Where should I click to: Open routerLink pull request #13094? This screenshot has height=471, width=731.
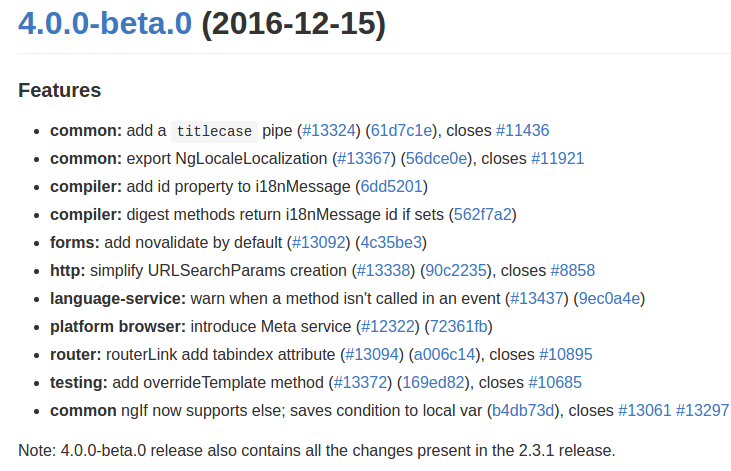tap(374, 354)
